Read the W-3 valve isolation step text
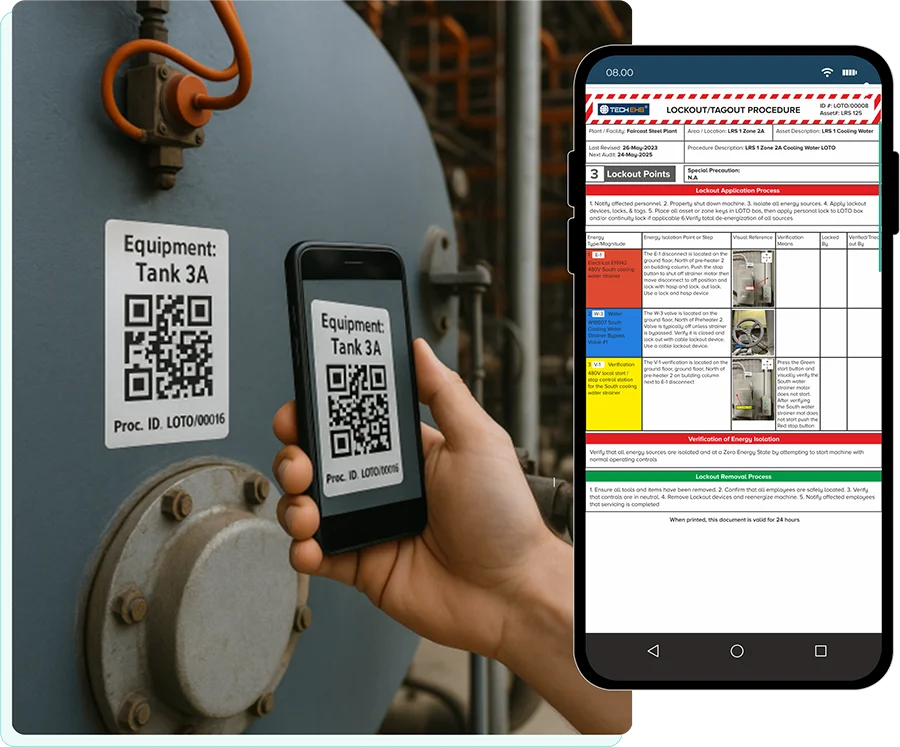The image size is (900, 747). [686, 330]
